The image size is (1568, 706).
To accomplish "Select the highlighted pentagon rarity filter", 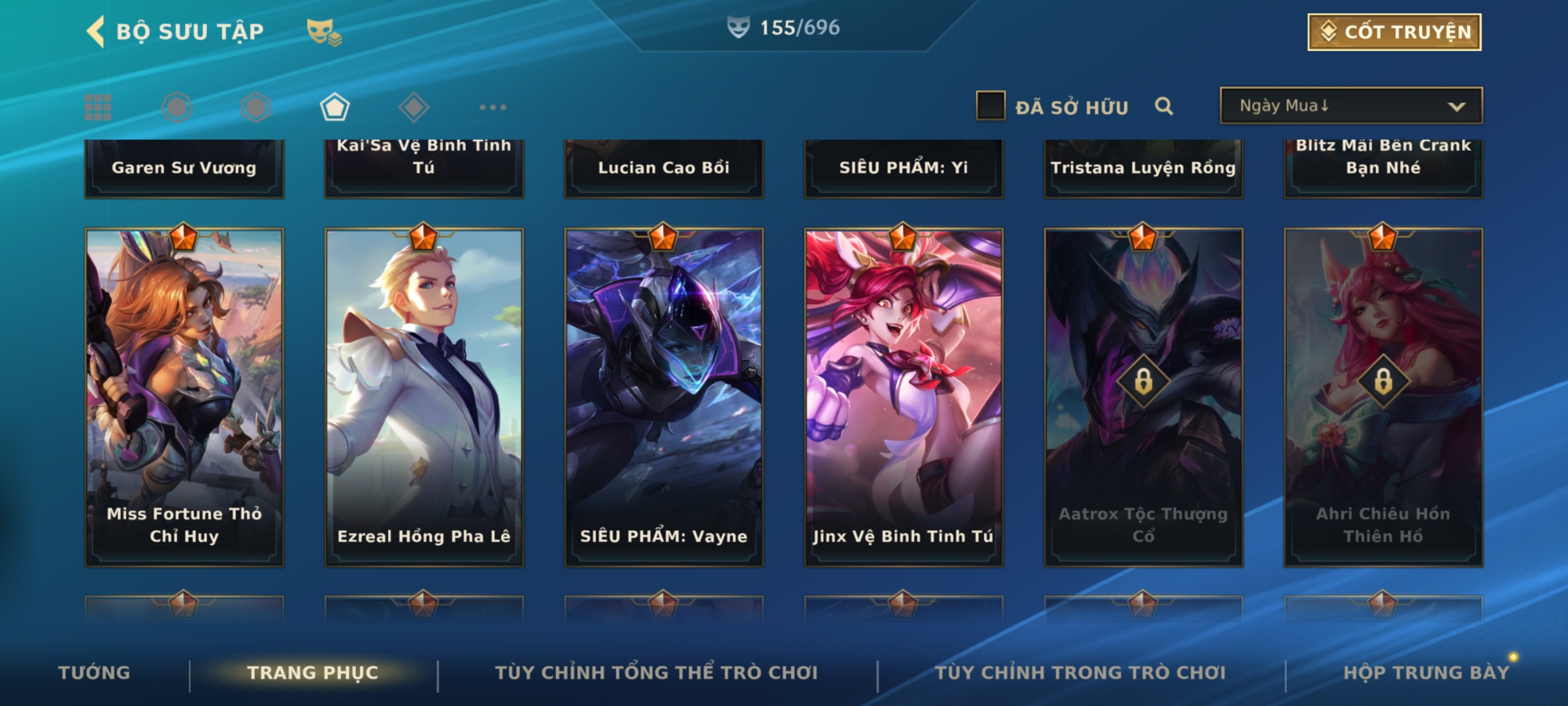I will tap(335, 107).
